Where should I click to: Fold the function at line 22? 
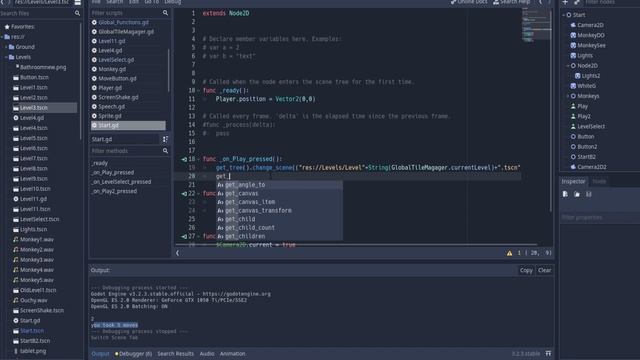199,193
